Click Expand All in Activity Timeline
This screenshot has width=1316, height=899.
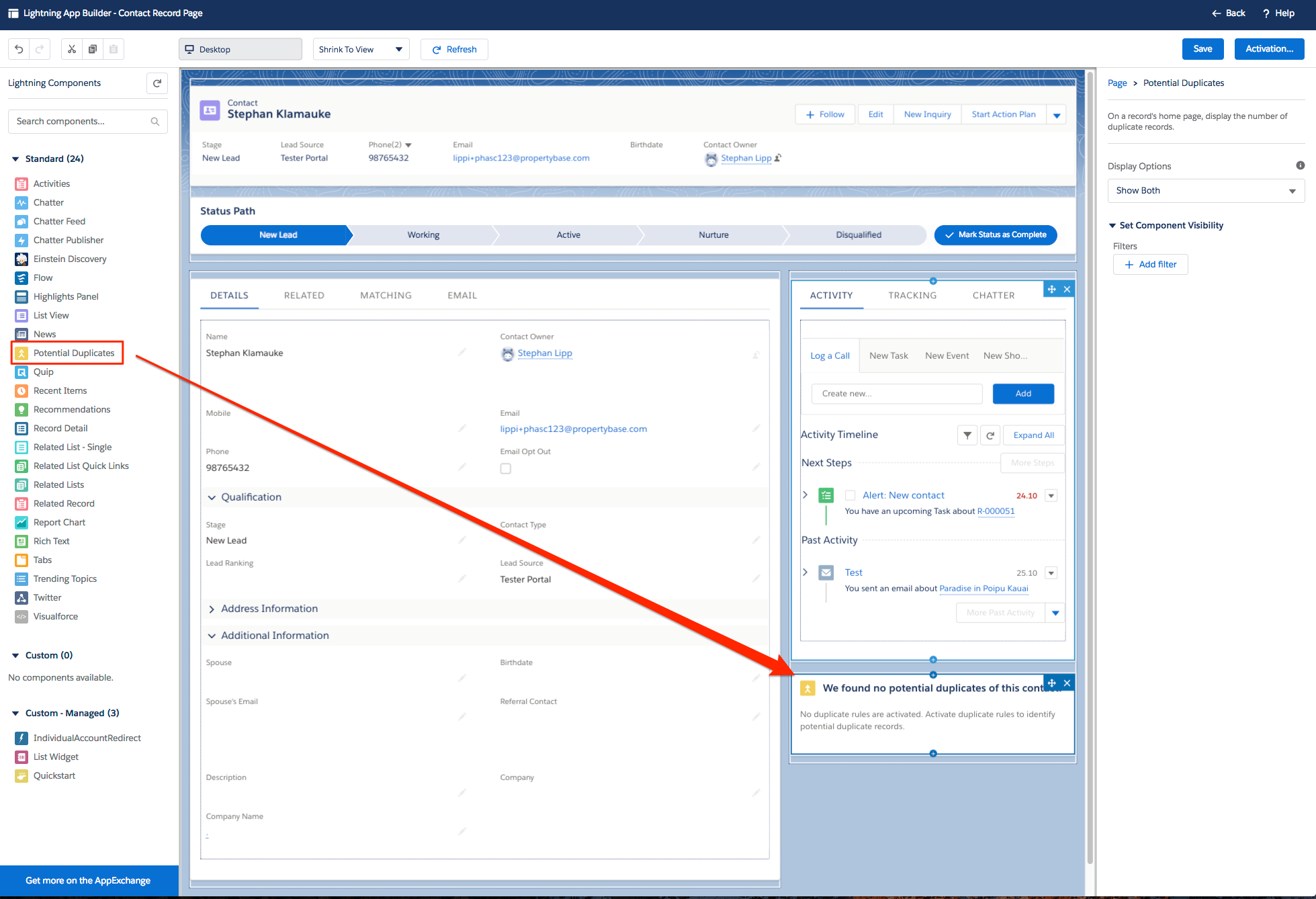pos(1033,435)
